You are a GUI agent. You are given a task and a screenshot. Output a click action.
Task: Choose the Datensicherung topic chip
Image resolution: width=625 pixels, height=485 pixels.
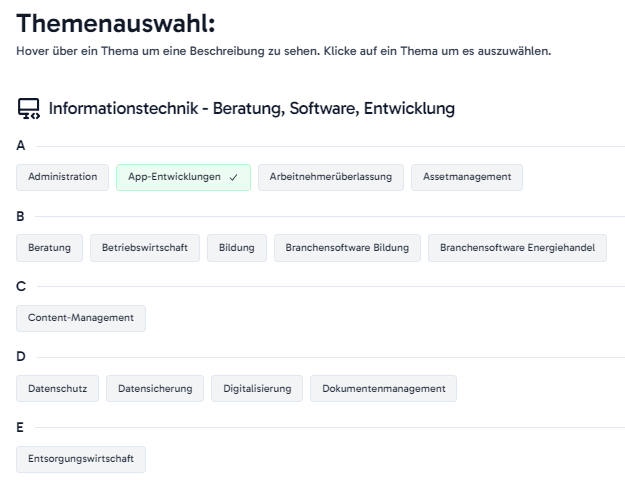(155, 389)
